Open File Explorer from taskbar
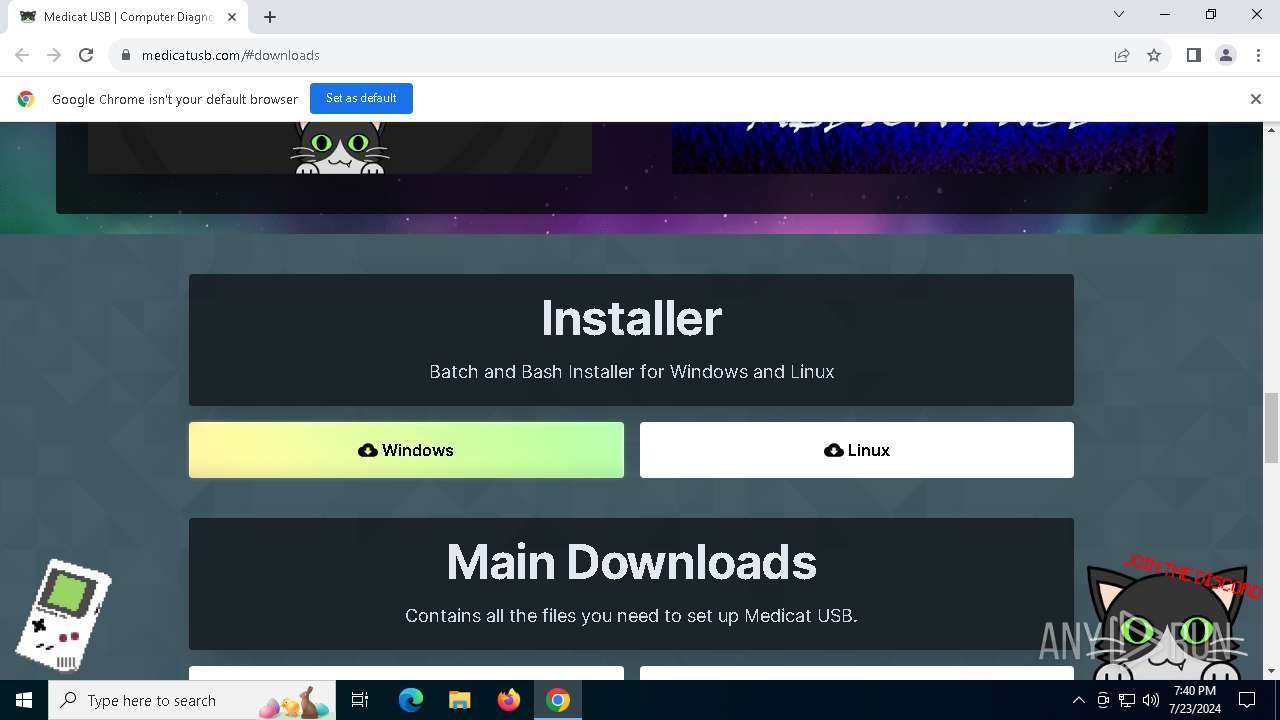Image resolution: width=1280 pixels, height=720 pixels. (x=459, y=700)
